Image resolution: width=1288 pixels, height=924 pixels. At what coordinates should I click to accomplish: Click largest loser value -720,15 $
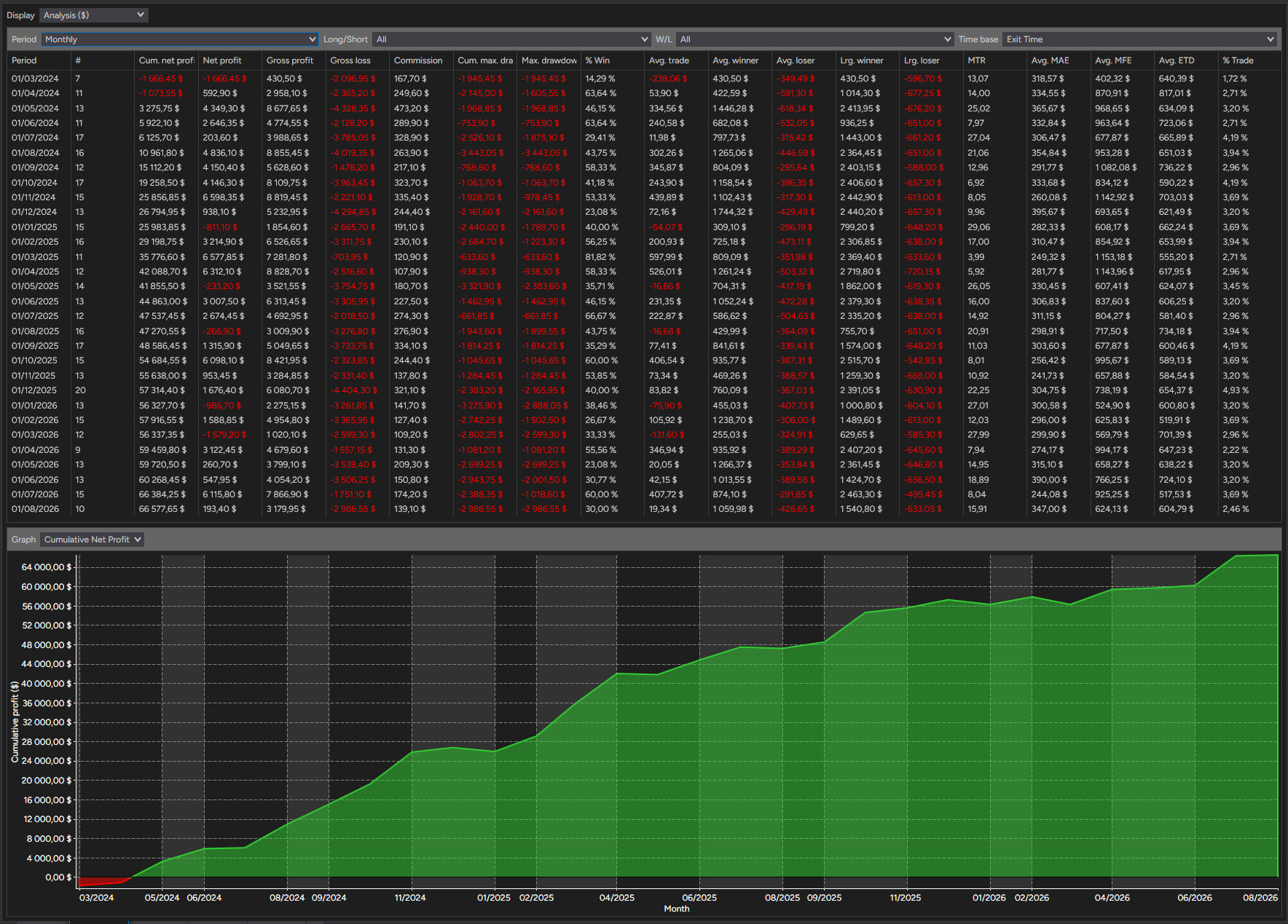tap(922, 272)
